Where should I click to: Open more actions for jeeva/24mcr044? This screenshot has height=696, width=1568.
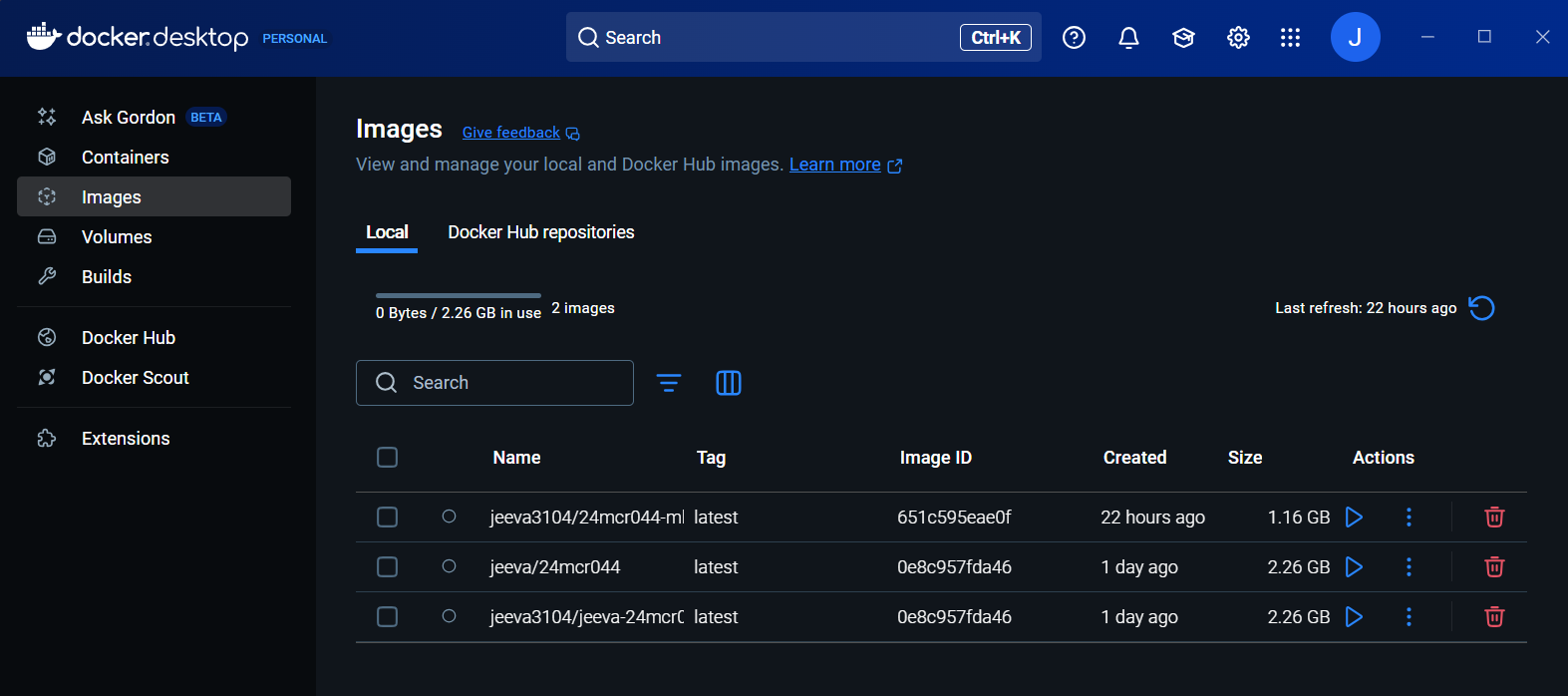coord(1409,567)
